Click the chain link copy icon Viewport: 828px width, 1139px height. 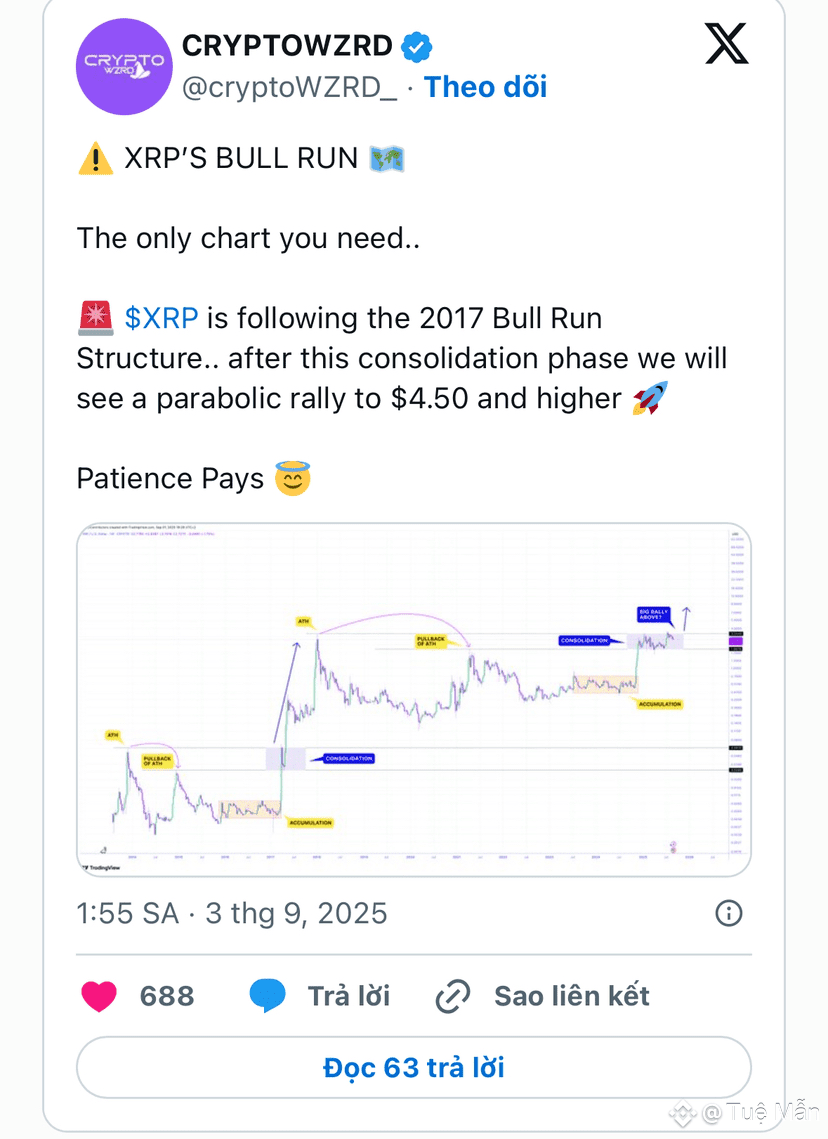(x=453, y=996)
